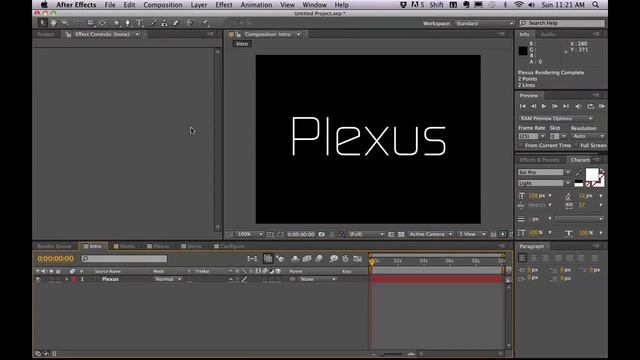Click Spotlight search magnifier in menu bar
The height and width of the screenshot is (360, 640).
coord(596,5)
